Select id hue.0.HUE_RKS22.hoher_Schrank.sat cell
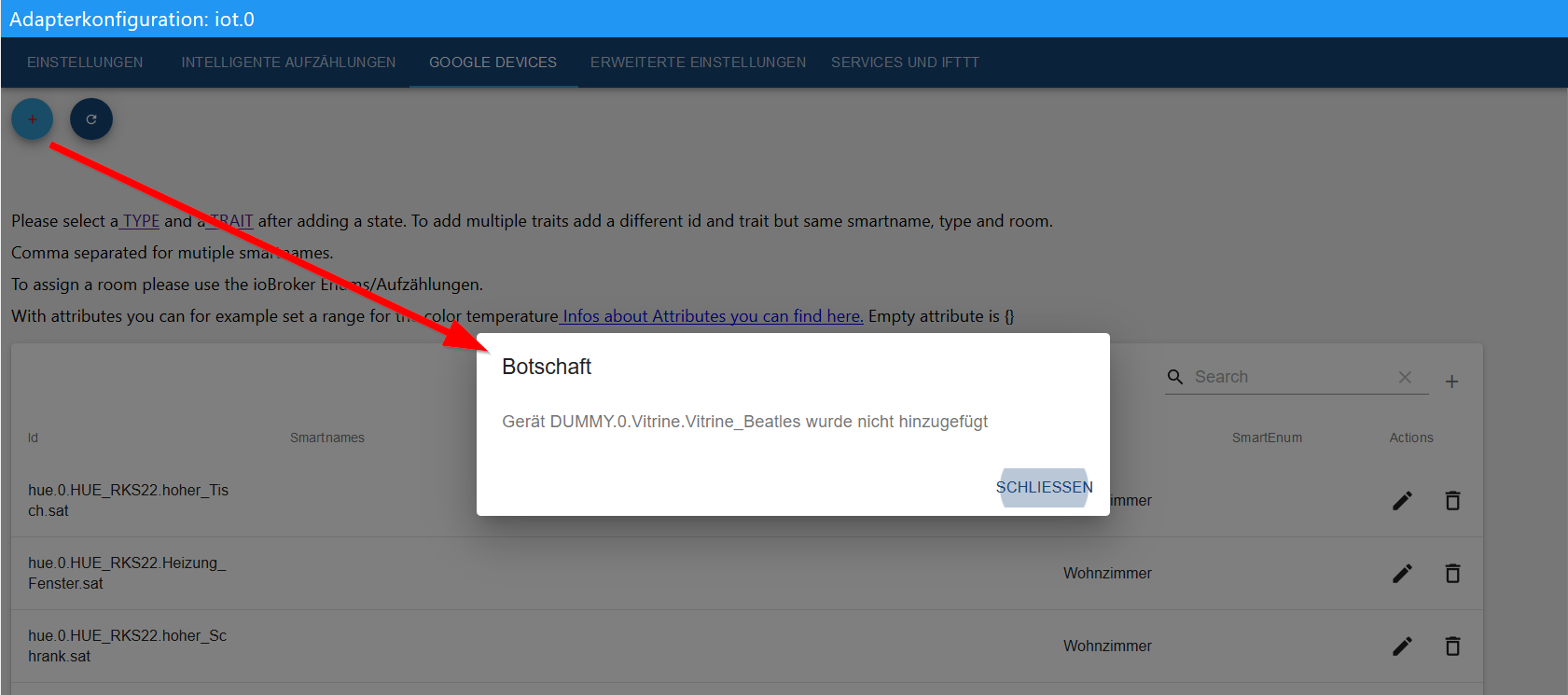This screenshot has width=1568, height=695. point(127,646)
